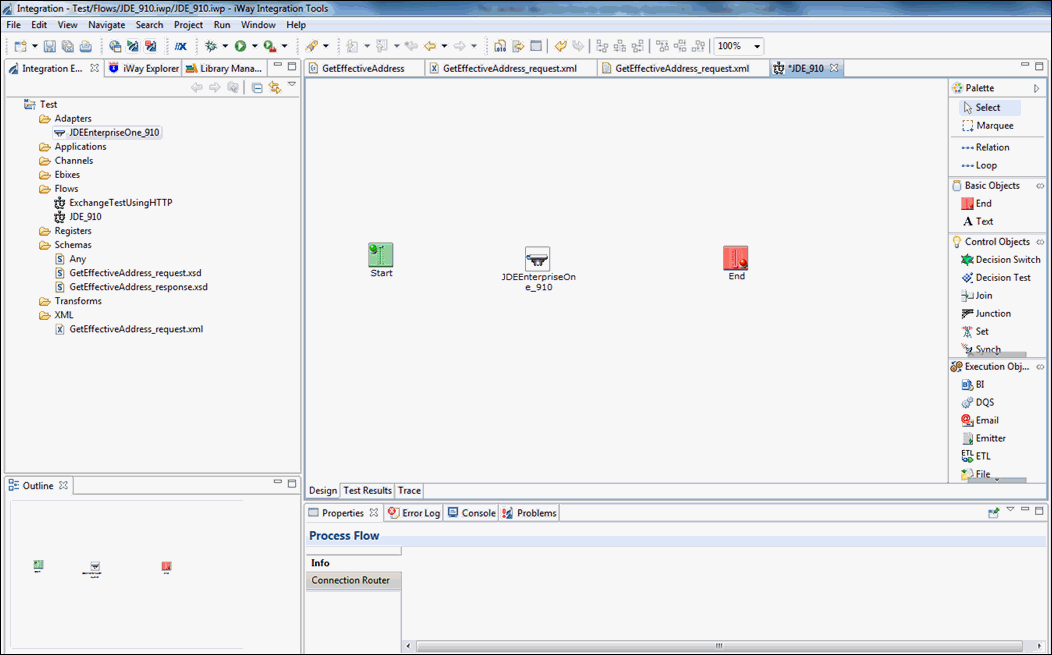The width and height of the screenshot is (1052, 655).
Task: Open the File menu
Action: pos(13,25)
